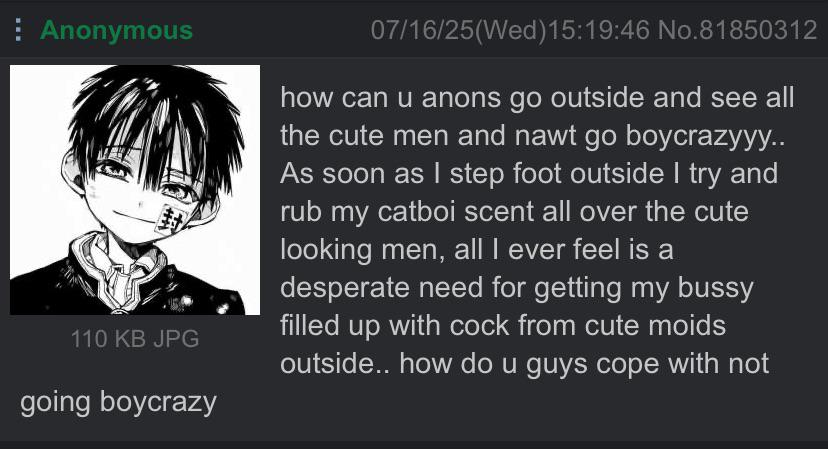Click the No. permalink before the post number
This screenshot has width=828, height=449.
tap(678, 30)
